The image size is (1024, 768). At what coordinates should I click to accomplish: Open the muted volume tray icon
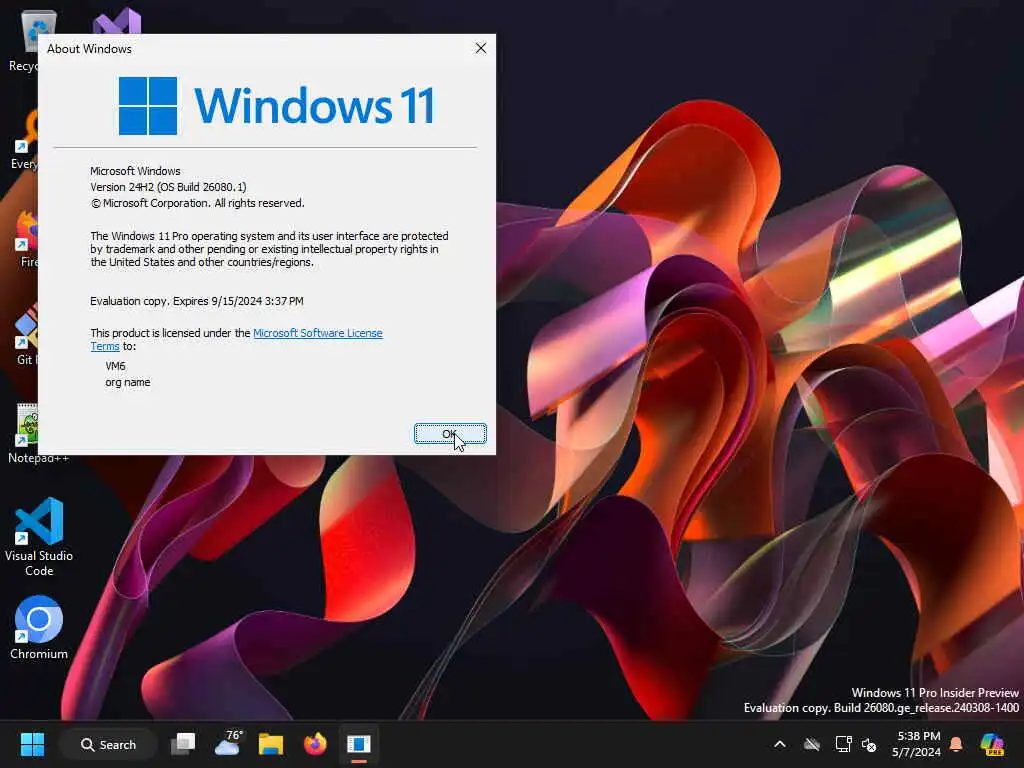click(x=869, y=744)
